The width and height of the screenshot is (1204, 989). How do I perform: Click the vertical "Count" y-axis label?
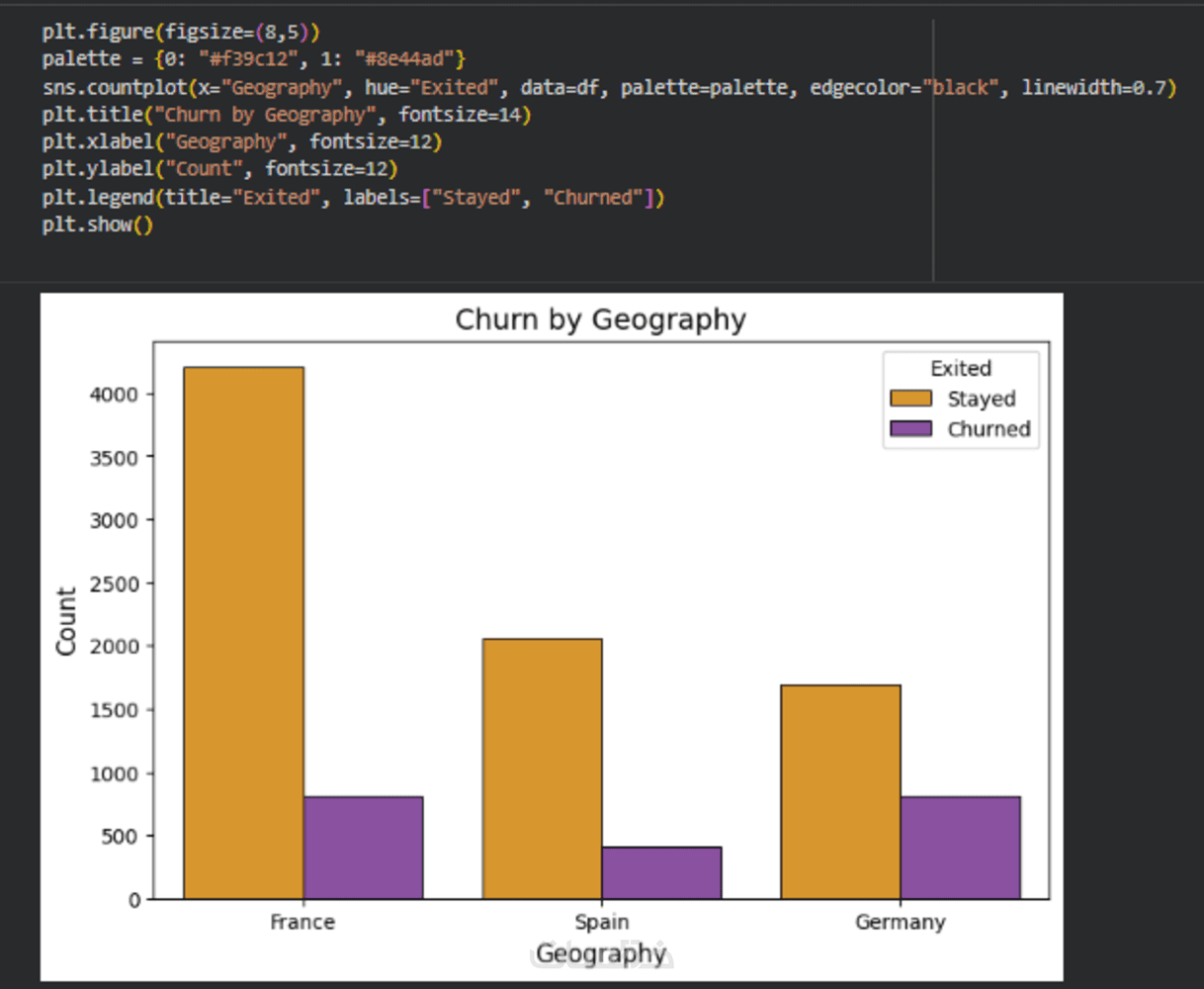click(x=66, y=621)
